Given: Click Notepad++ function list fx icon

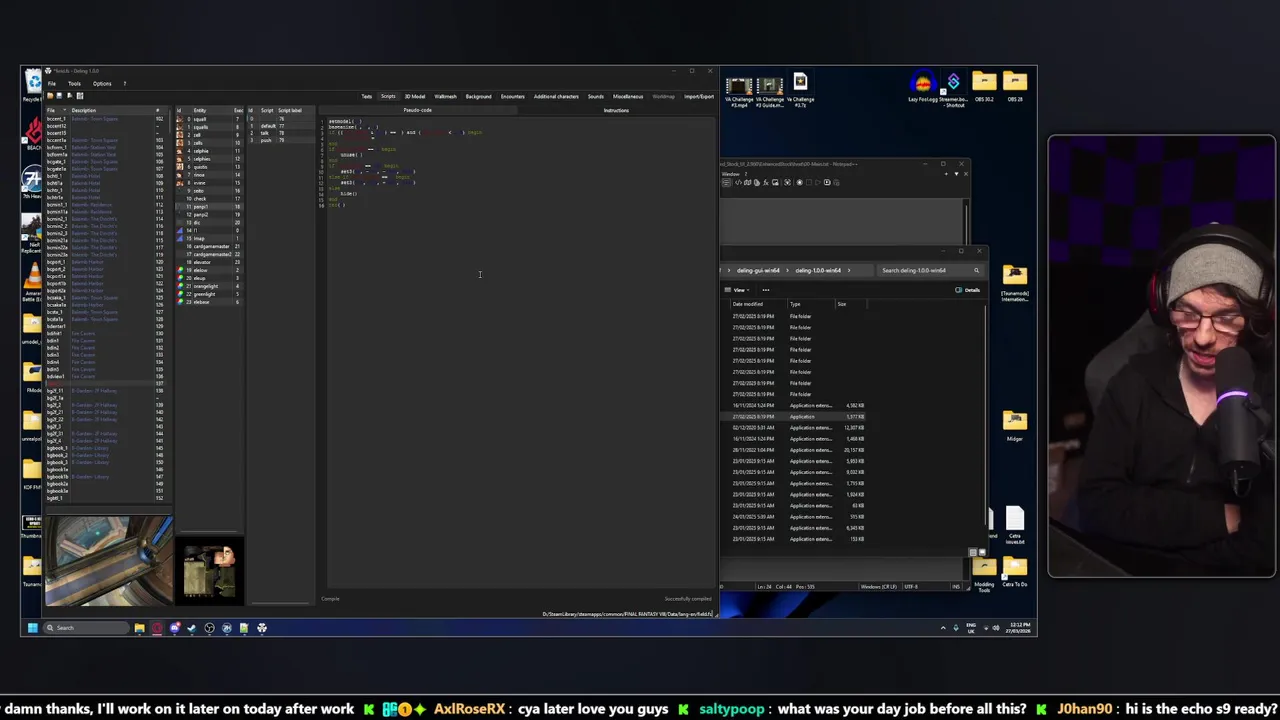Looking at the screenshot, I should click(x=766, y=182).
